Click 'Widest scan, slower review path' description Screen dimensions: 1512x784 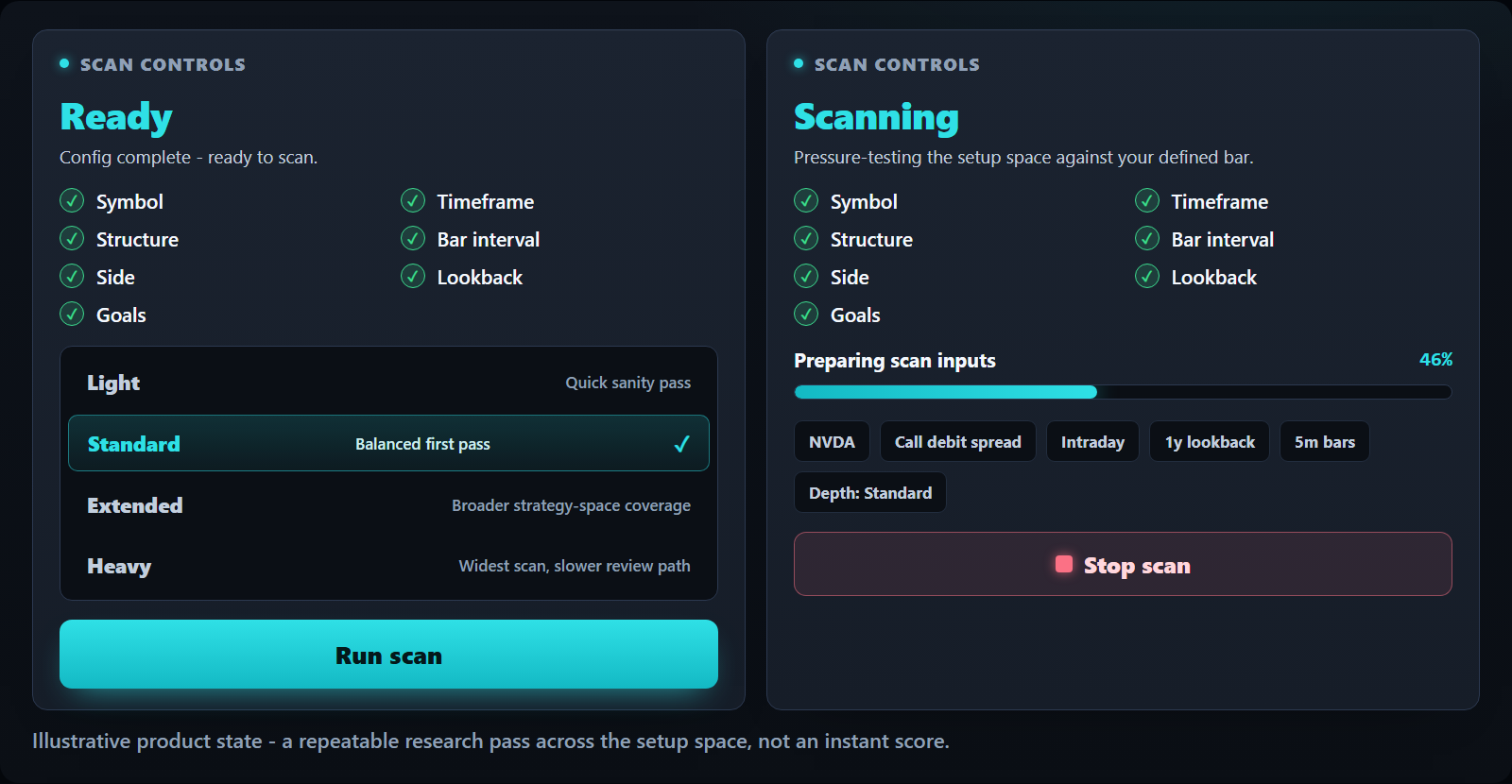575,566
